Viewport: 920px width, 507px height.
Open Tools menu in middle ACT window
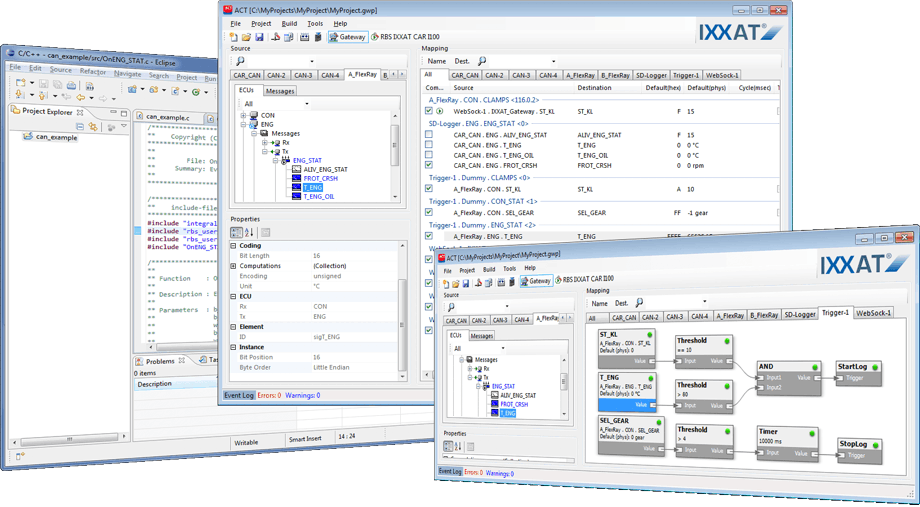(x=315, y=23)
